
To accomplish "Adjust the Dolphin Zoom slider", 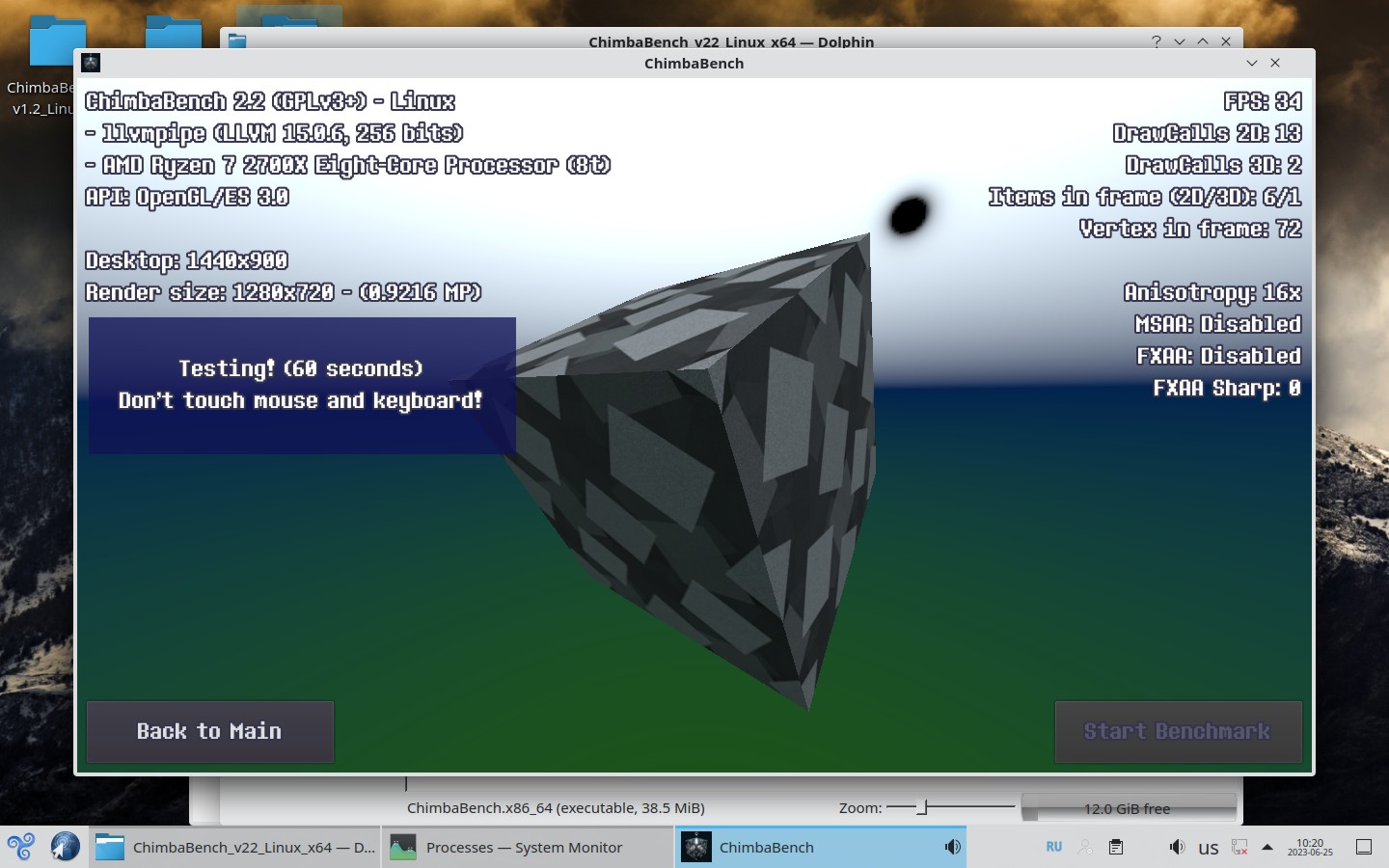I will click(950, 807).
